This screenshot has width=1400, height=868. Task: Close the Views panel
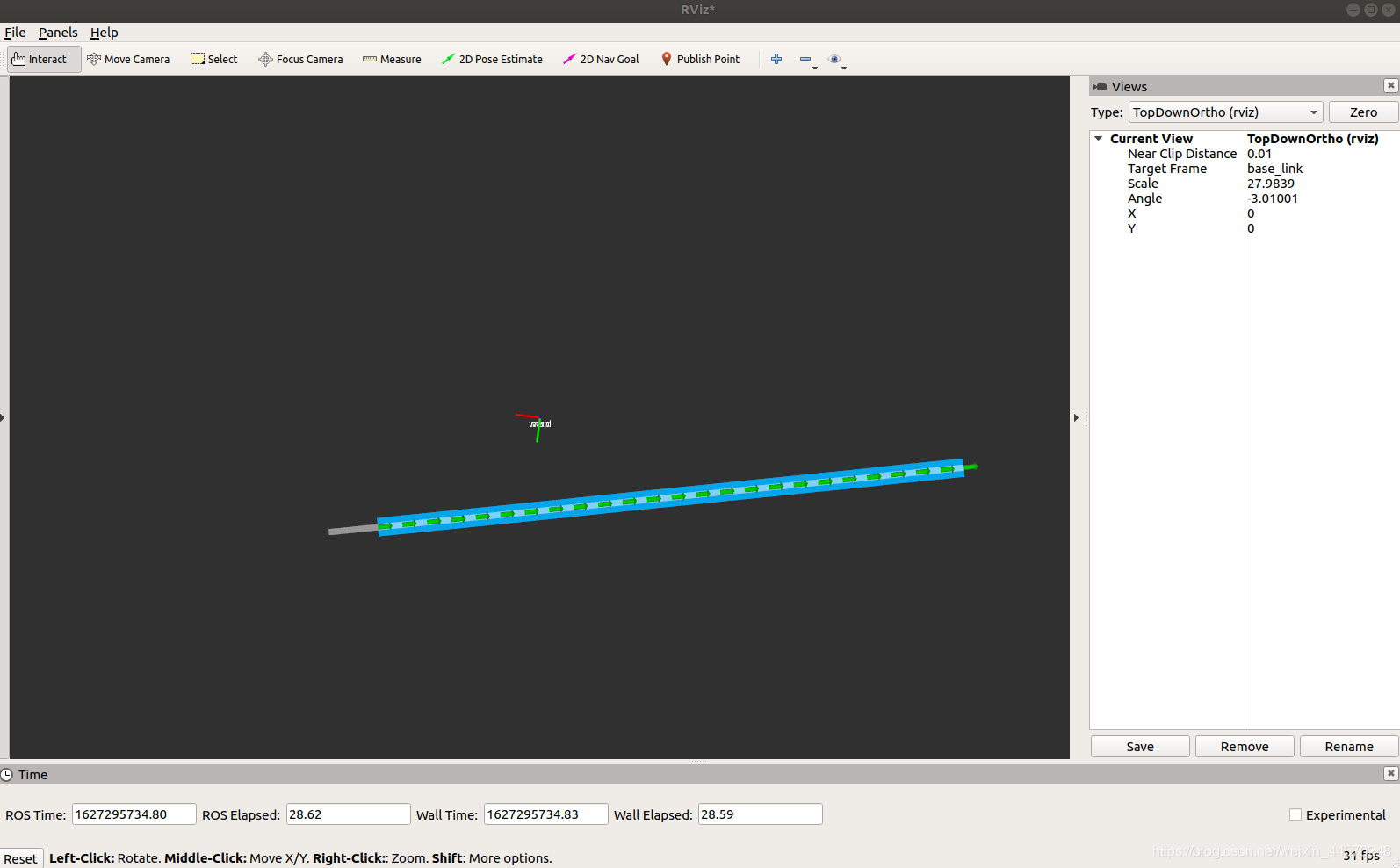[x=1390, y=85]
